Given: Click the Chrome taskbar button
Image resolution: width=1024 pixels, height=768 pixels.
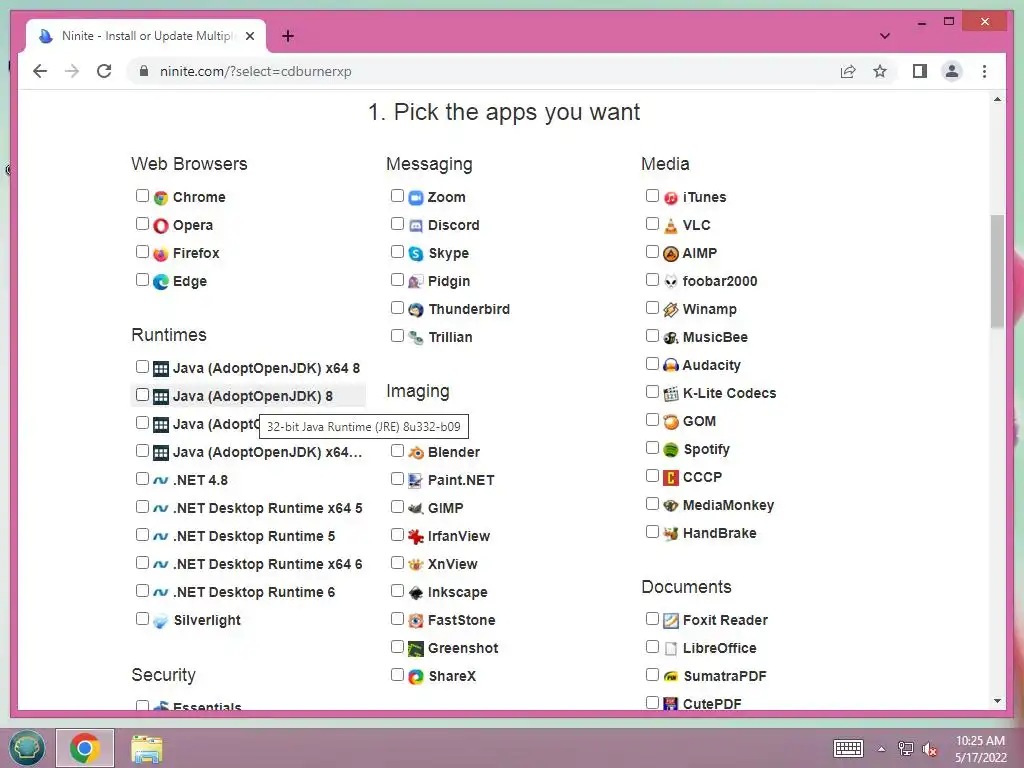Looking at the screenshot, I should [85, 748].
